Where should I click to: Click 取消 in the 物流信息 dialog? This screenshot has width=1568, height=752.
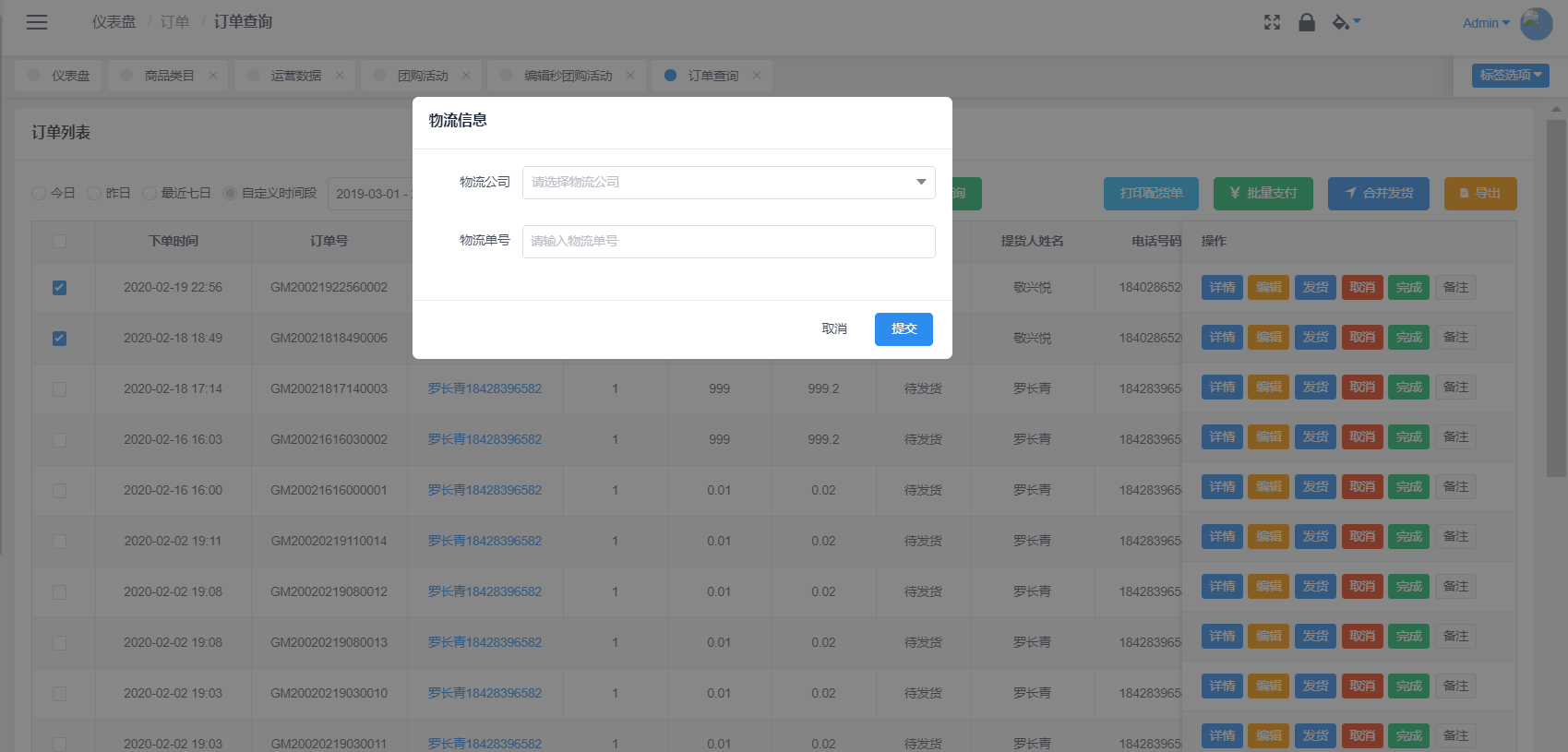pos(834,328)
